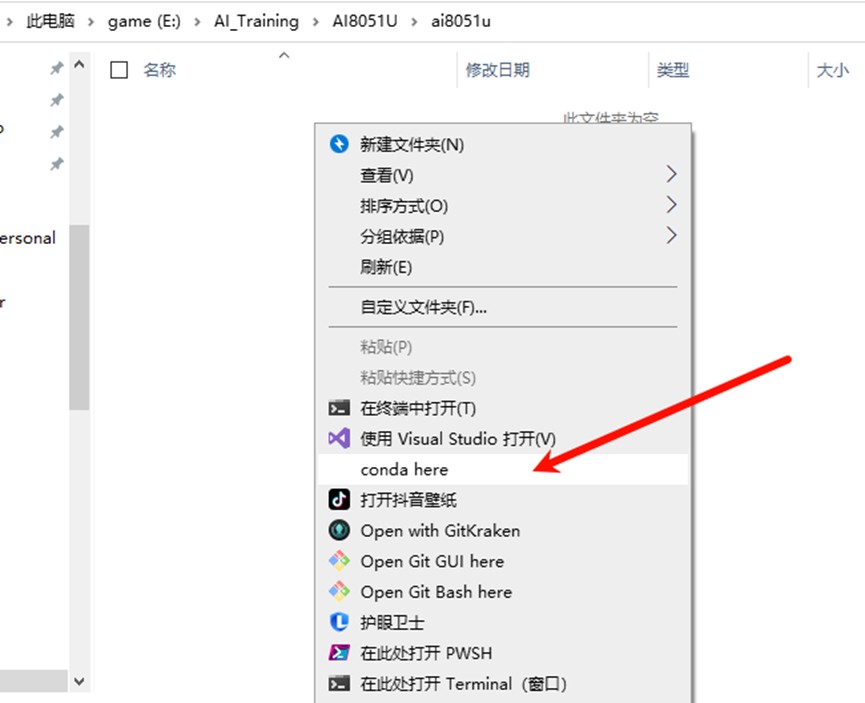Go to AI_Training in the address path
The width and height of the screenshot is (865, 703).
pyautogui.click(x=257, y=22)
